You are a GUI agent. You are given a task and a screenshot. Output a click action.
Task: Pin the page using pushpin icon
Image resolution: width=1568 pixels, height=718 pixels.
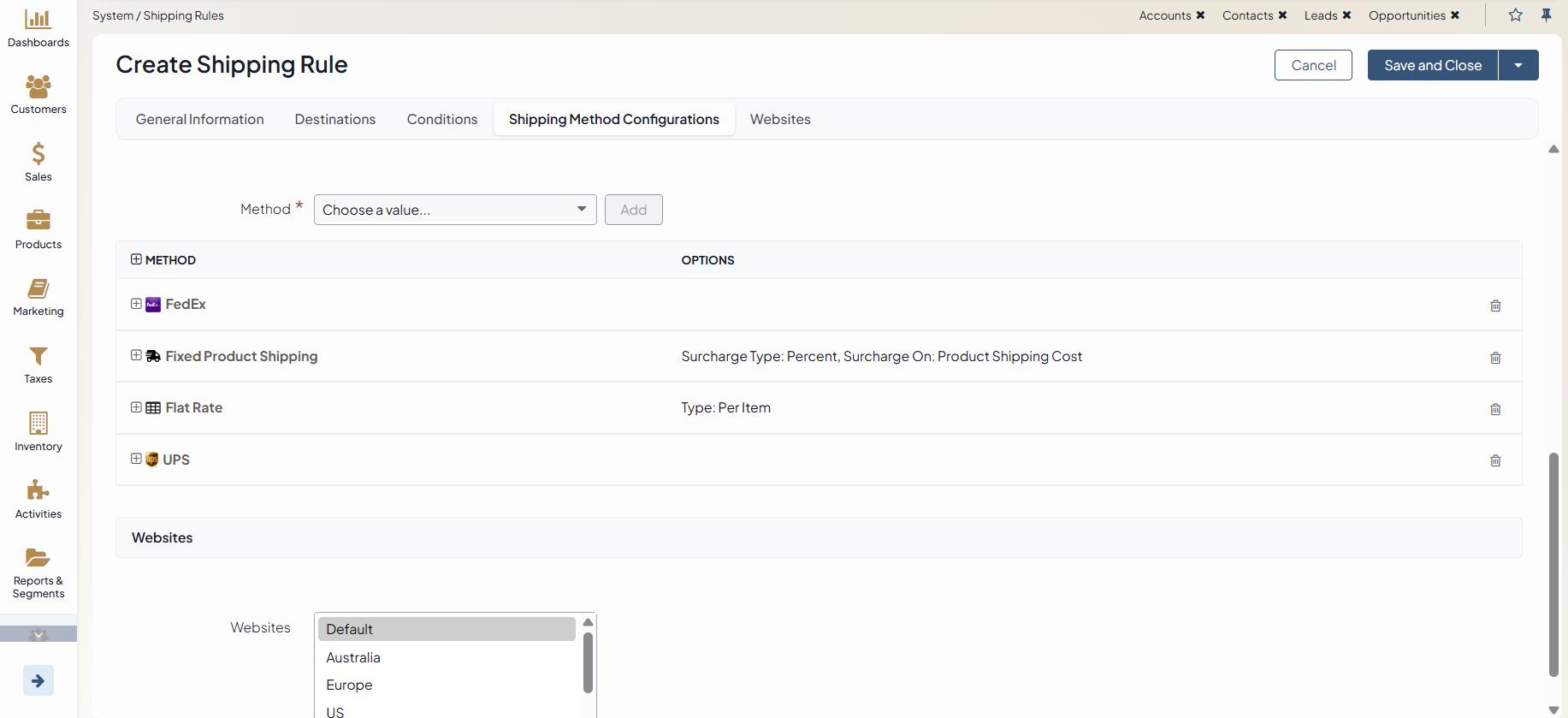(x=1546, y=15)
